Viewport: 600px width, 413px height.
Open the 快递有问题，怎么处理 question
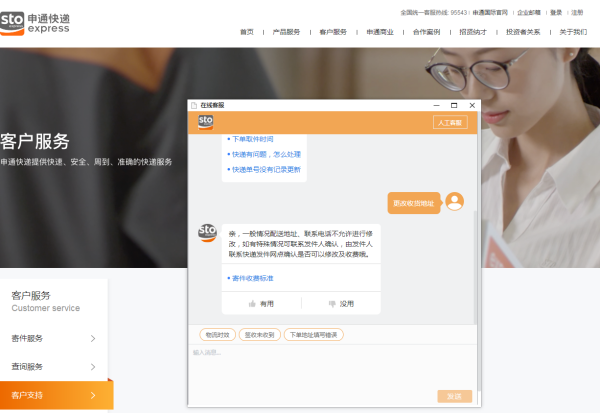pos(266,154)
